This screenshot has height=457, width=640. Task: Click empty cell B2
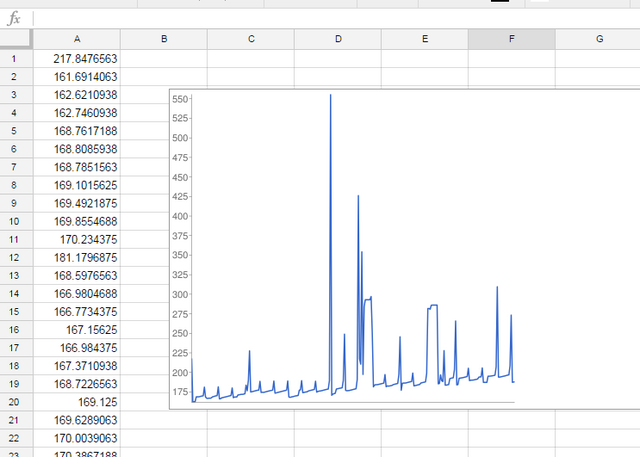(x=163, y=76)
